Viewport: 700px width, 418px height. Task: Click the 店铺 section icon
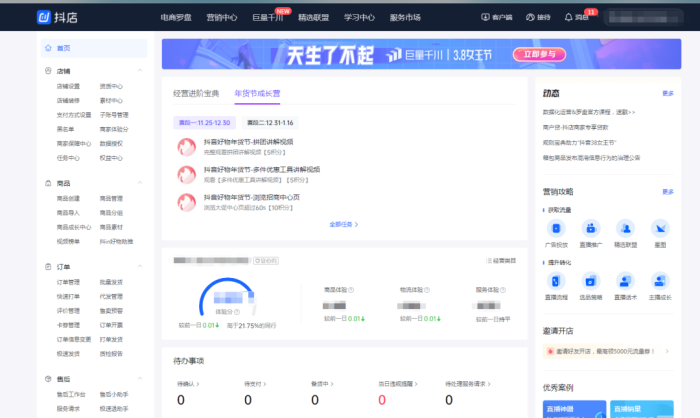point(48,71)
